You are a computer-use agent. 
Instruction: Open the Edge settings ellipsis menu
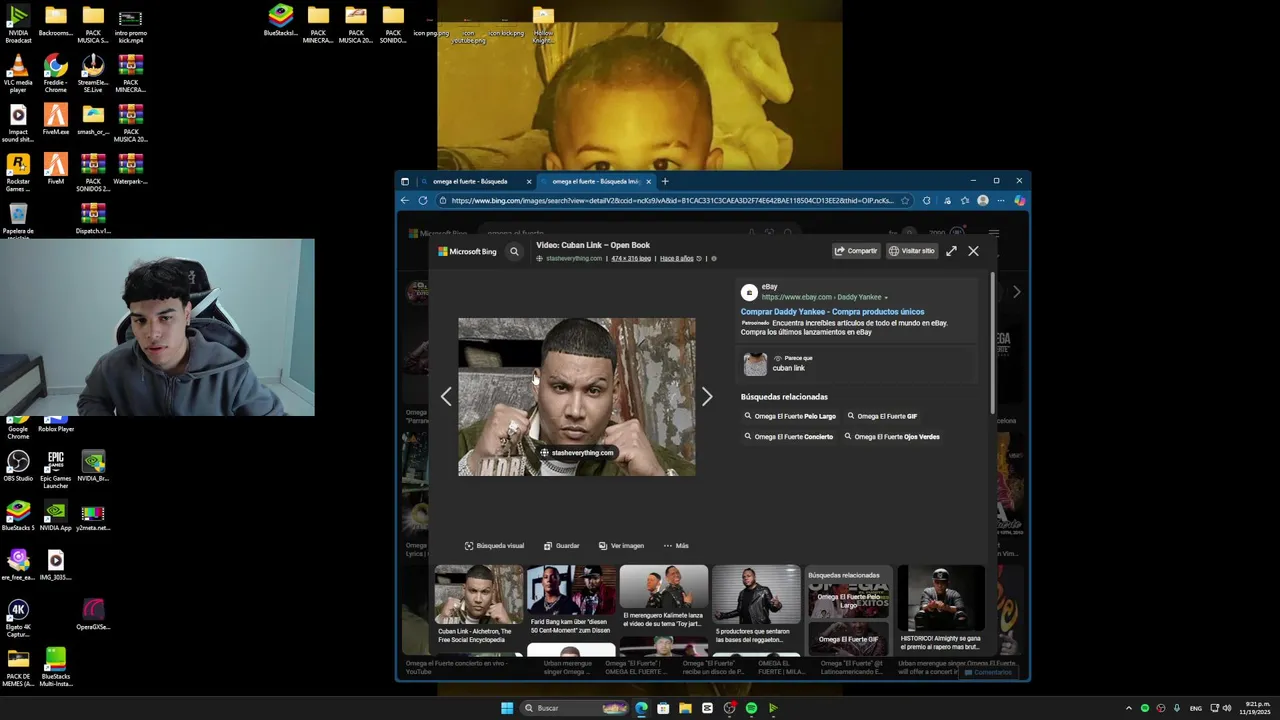(1001, 200)
